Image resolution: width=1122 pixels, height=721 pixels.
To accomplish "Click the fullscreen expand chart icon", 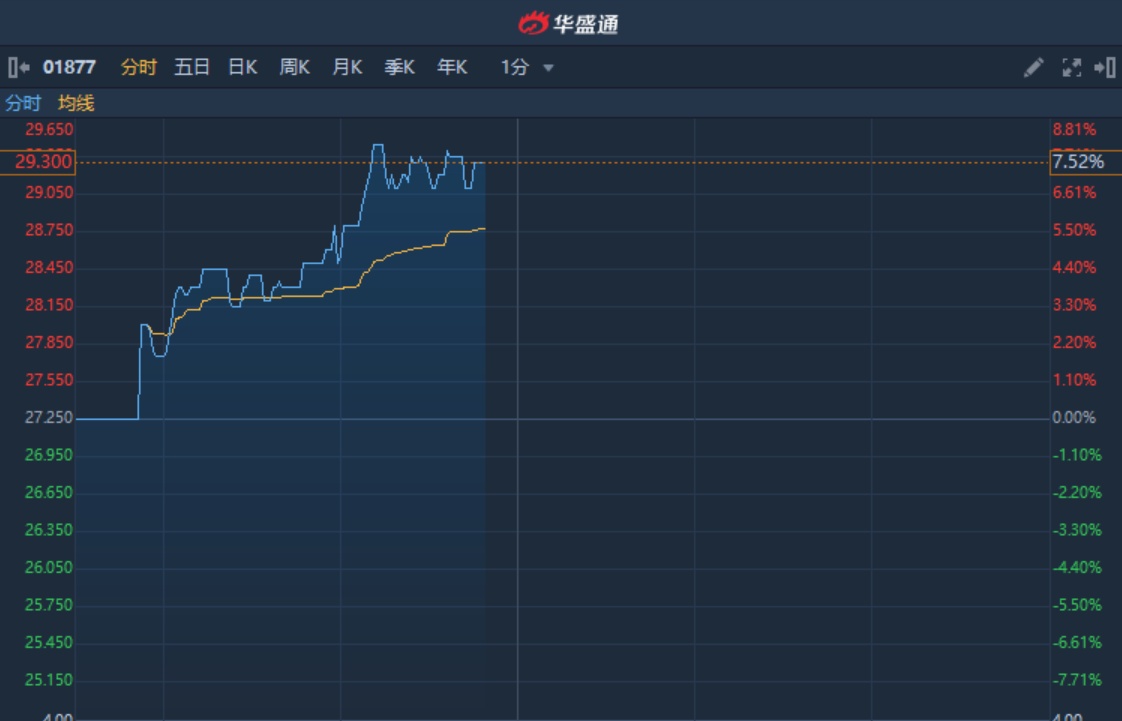I will click(1071, 68).
